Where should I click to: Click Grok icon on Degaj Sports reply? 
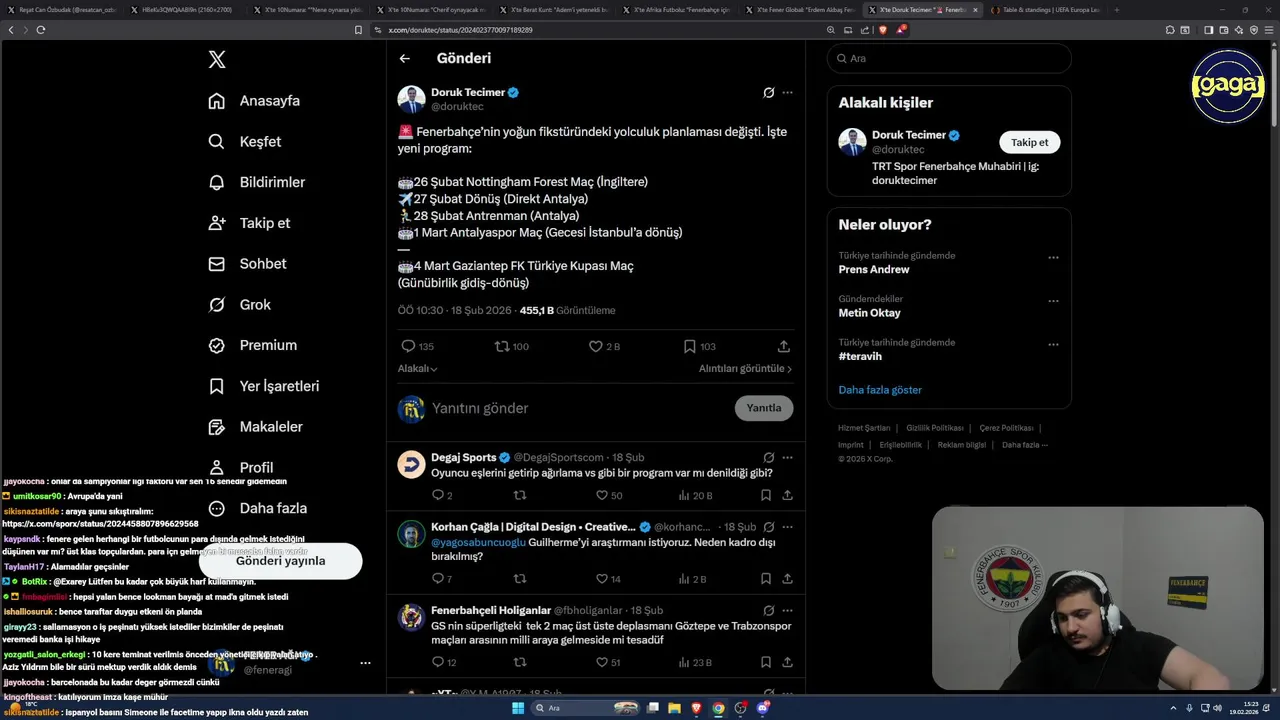(768, 457)
